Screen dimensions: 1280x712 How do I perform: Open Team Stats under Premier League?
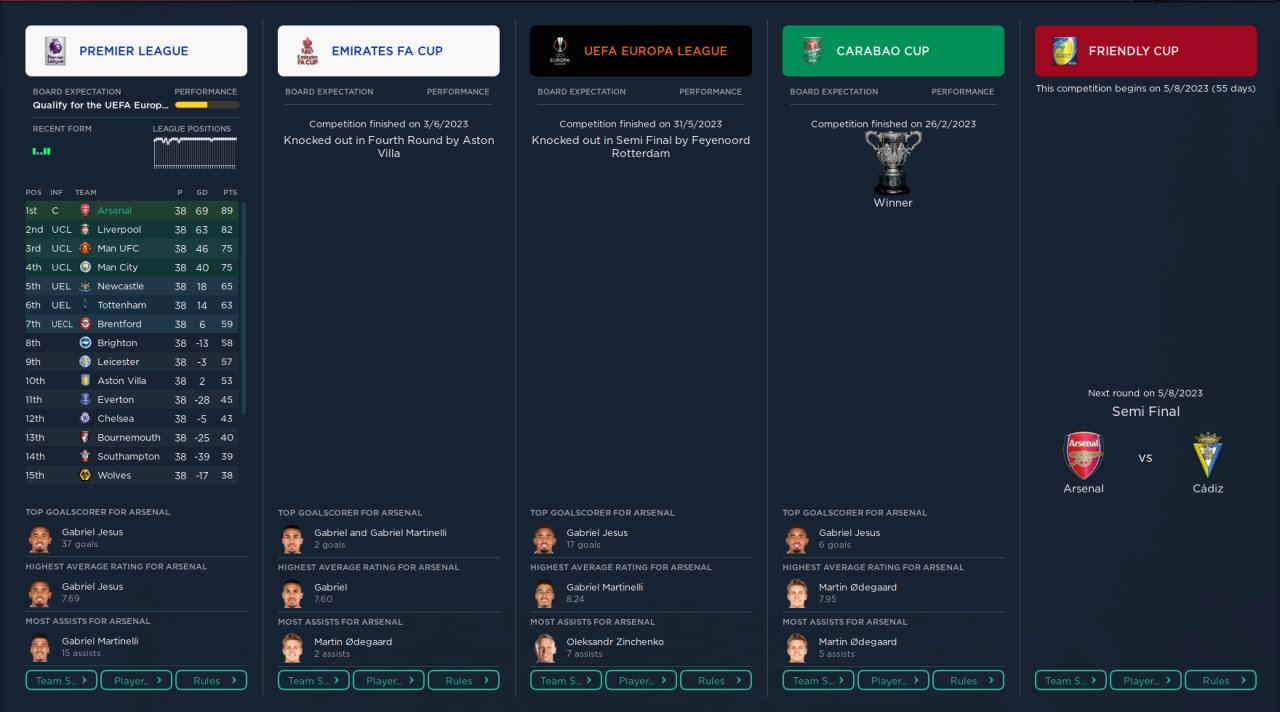click(61, 681)
